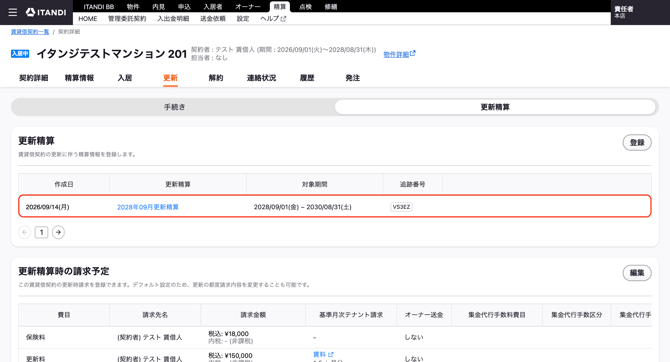Switch to 履歴 tab
The image size is (670, 362).
pos(307,78)
